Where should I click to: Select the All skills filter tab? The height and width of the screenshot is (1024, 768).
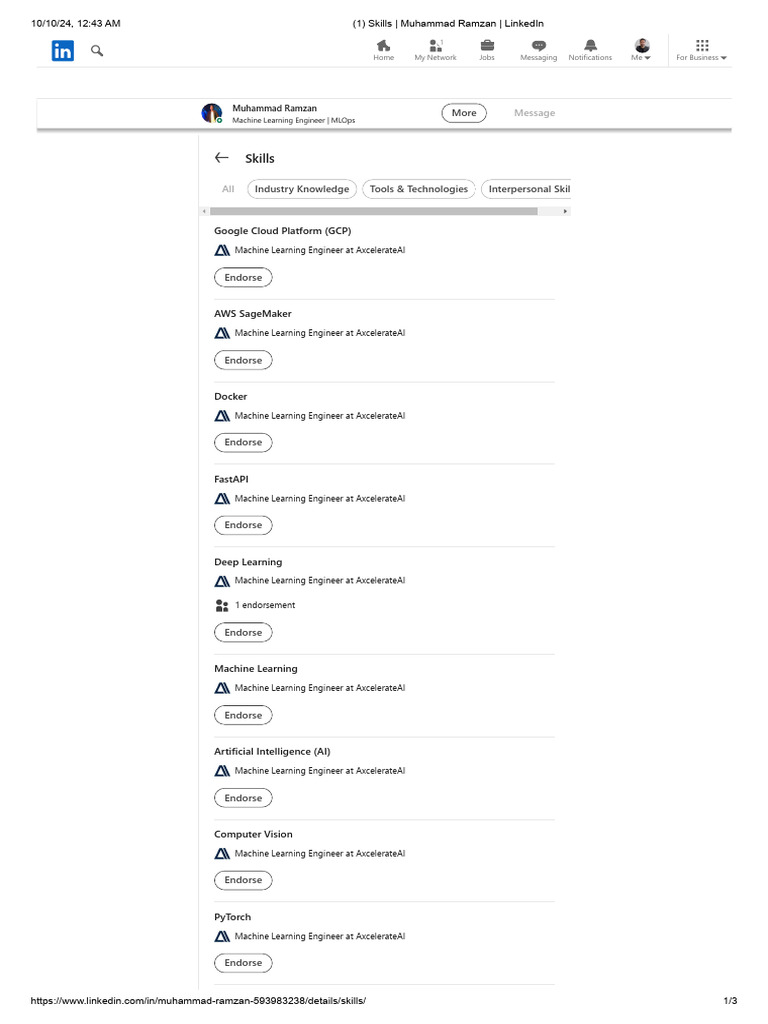tap(228, 189)
